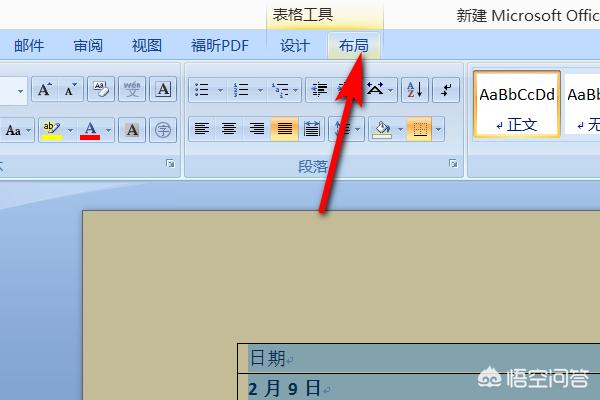
Task: Click the Shading paint bucket icon
Action: 383,129
